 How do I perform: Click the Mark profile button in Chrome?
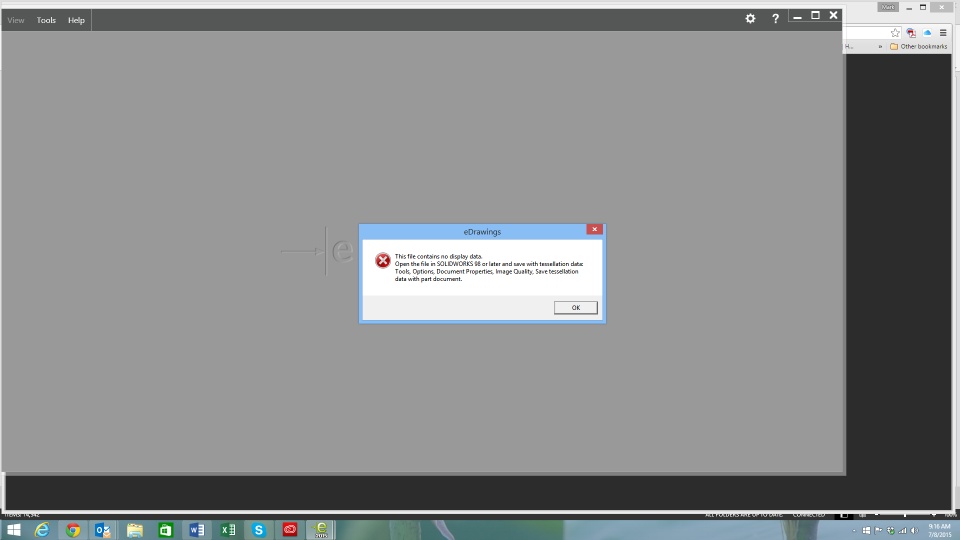(888, 7)
